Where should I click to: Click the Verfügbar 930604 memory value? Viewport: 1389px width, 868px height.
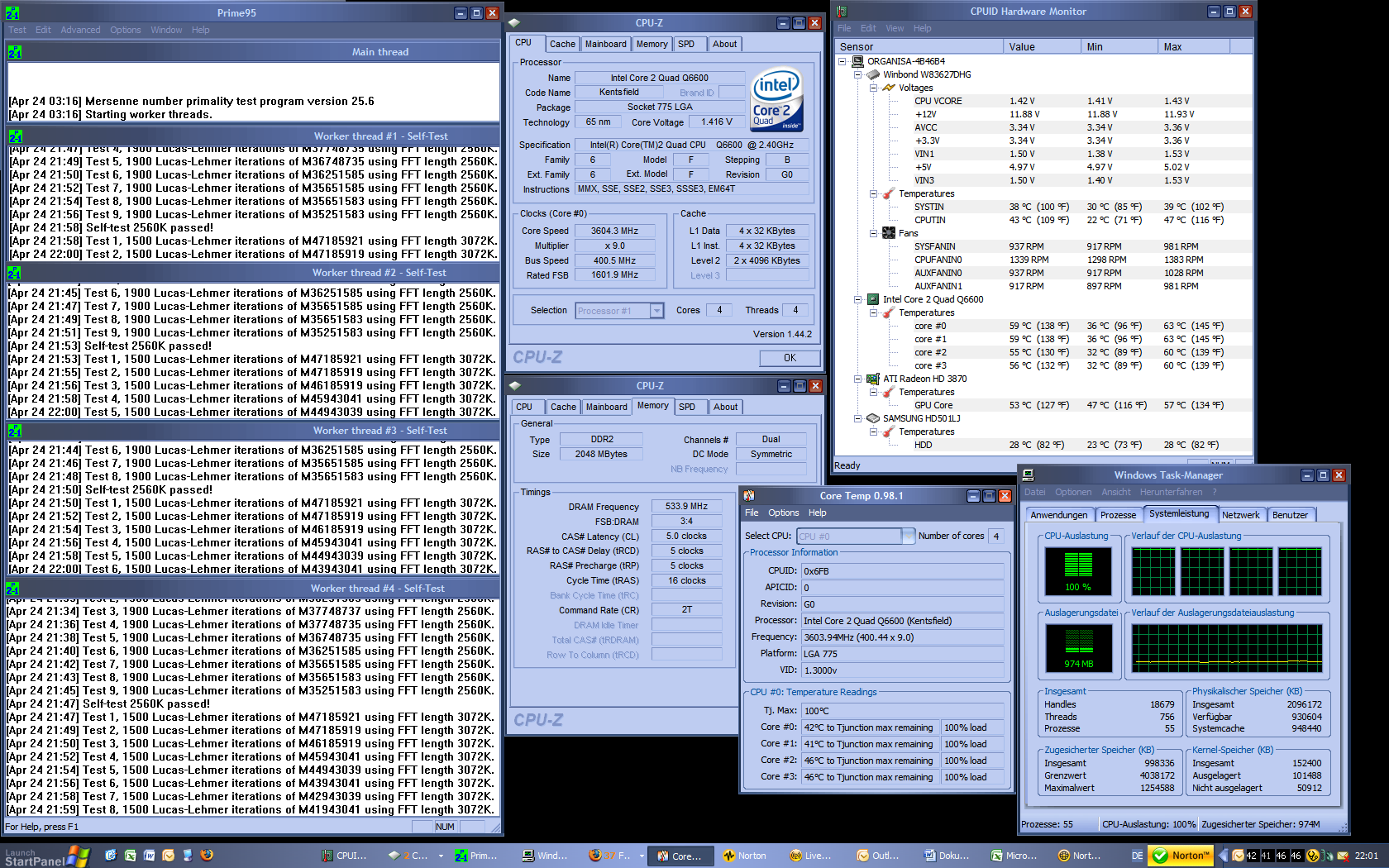(x=1306, y=717)
